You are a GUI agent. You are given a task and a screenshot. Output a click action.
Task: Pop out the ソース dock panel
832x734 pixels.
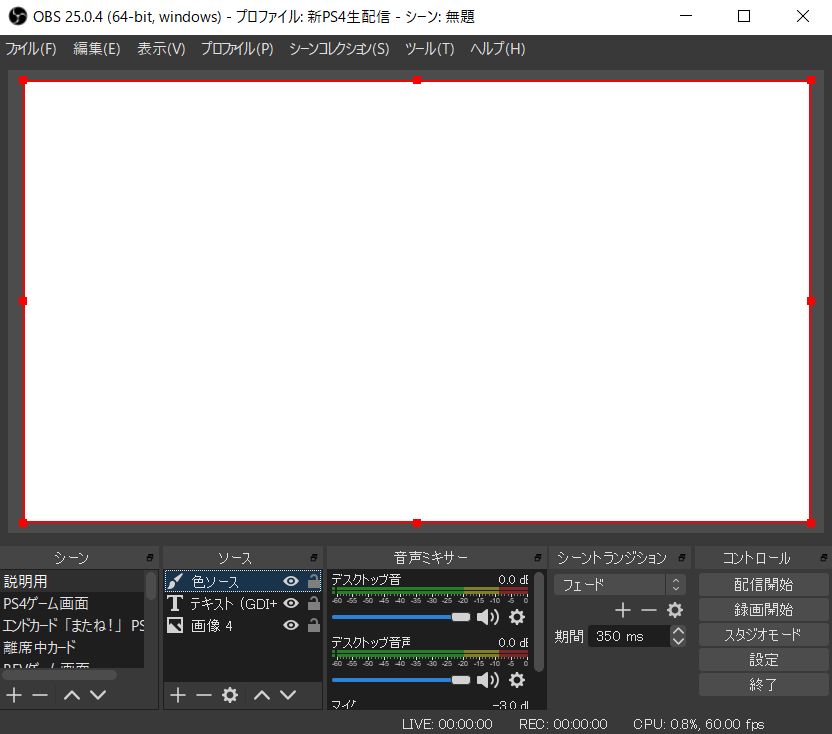pyautogui.click(x=314, y=557)
